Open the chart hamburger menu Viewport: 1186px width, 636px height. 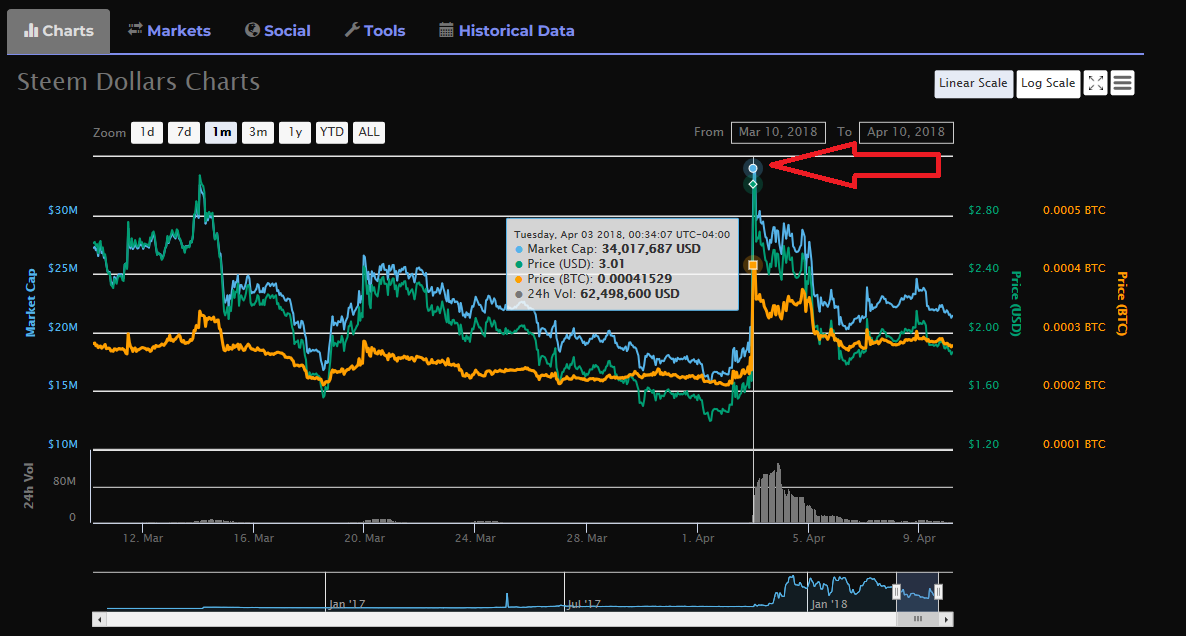(x=1122, y=83)
